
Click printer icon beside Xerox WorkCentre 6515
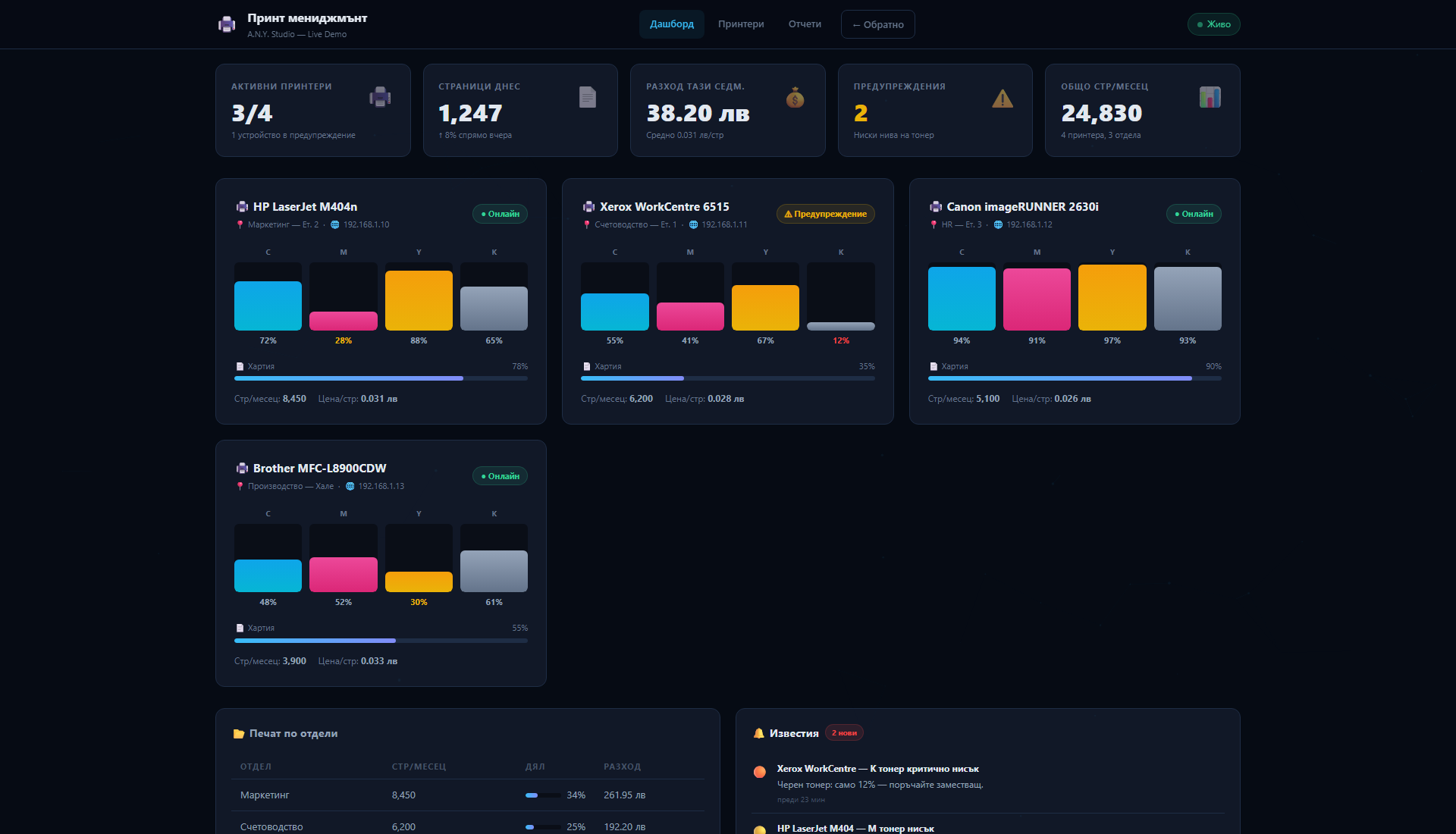click(x=588, y=207)
